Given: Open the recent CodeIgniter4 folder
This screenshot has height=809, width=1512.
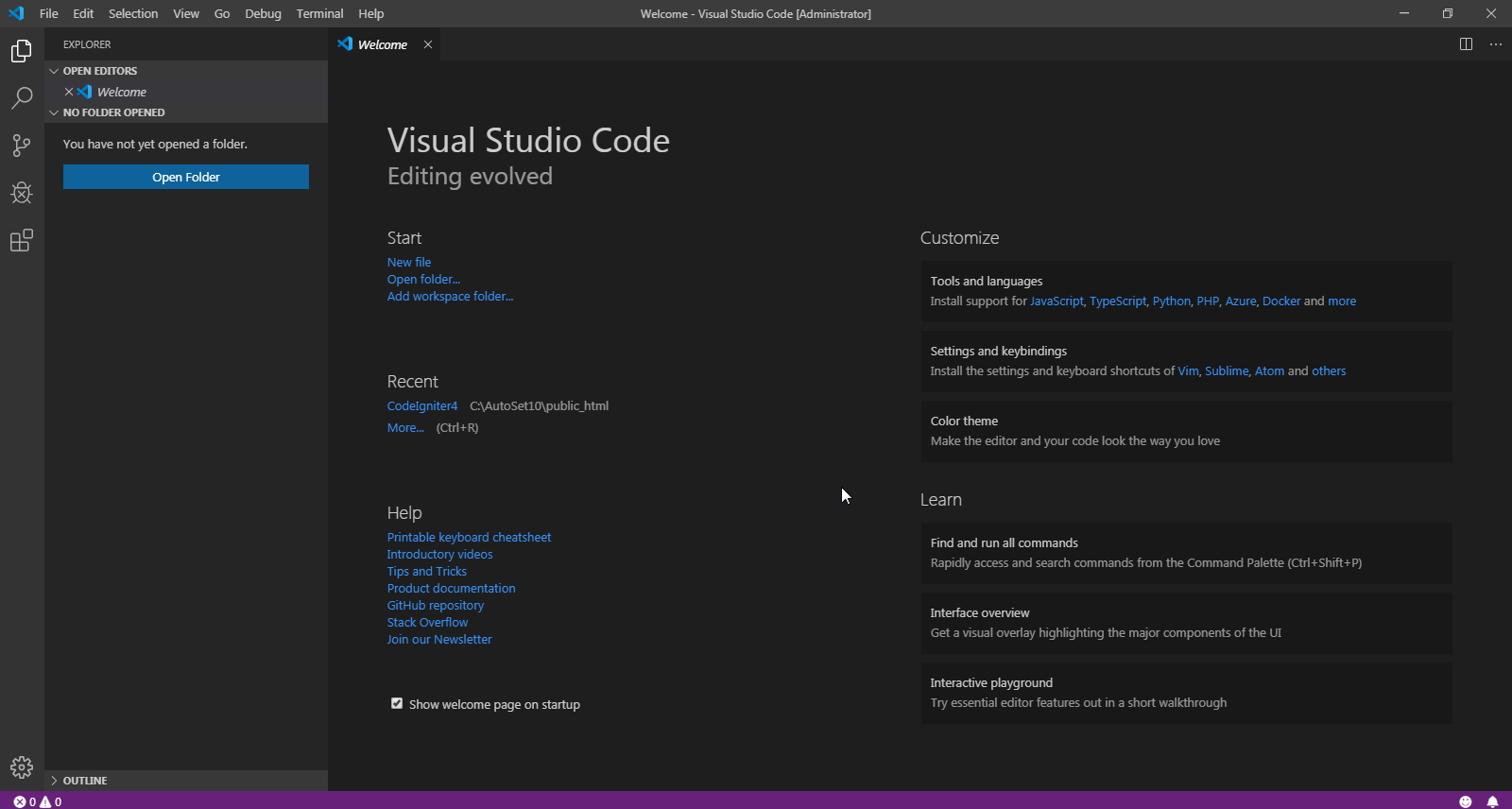Looking at the screenshot, I should click(422, 405).
